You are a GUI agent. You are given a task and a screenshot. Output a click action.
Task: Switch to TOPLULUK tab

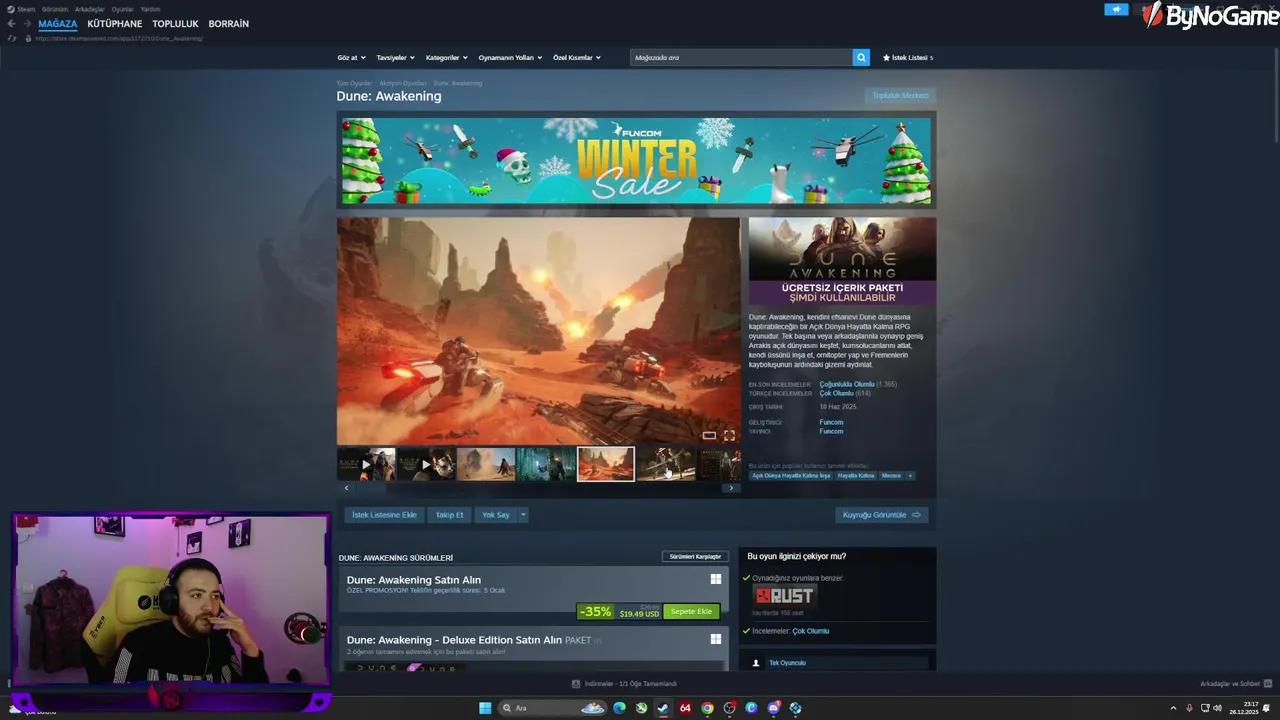[175, 24]
